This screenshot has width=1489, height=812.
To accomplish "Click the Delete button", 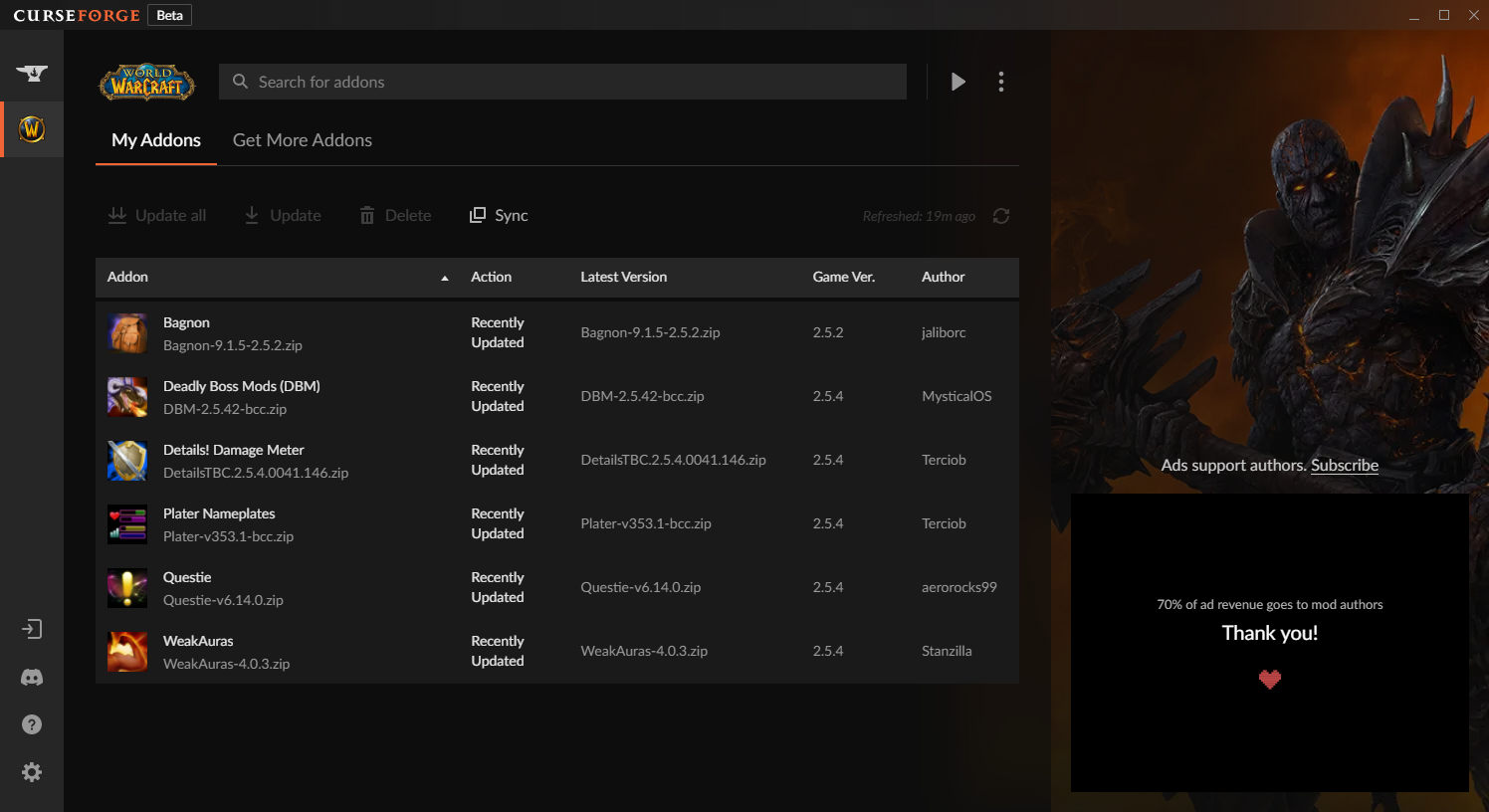I will 395,215.
